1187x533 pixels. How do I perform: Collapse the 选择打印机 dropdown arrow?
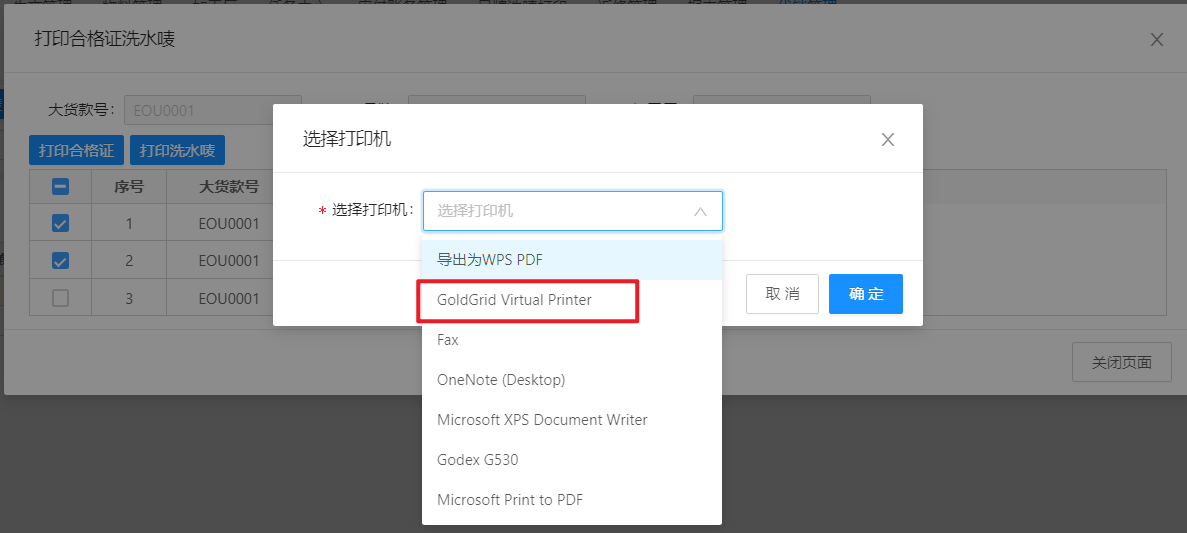pos(700,211)
